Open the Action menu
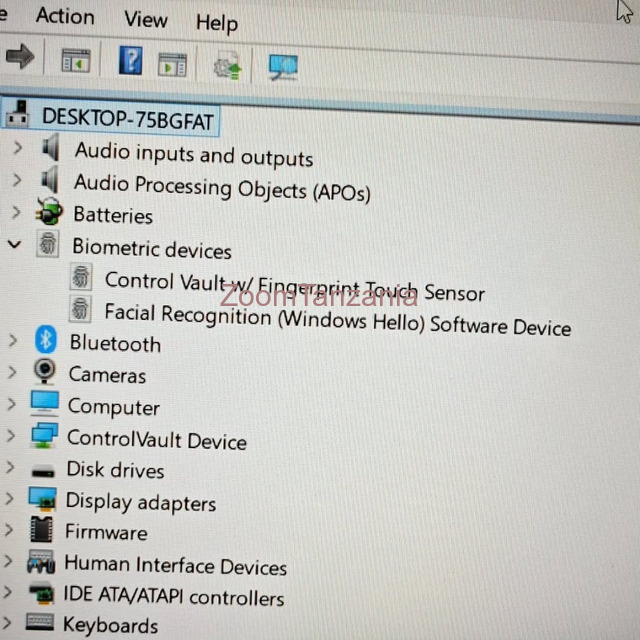Viewport: 640px width, 640px height. pos(64,16)
